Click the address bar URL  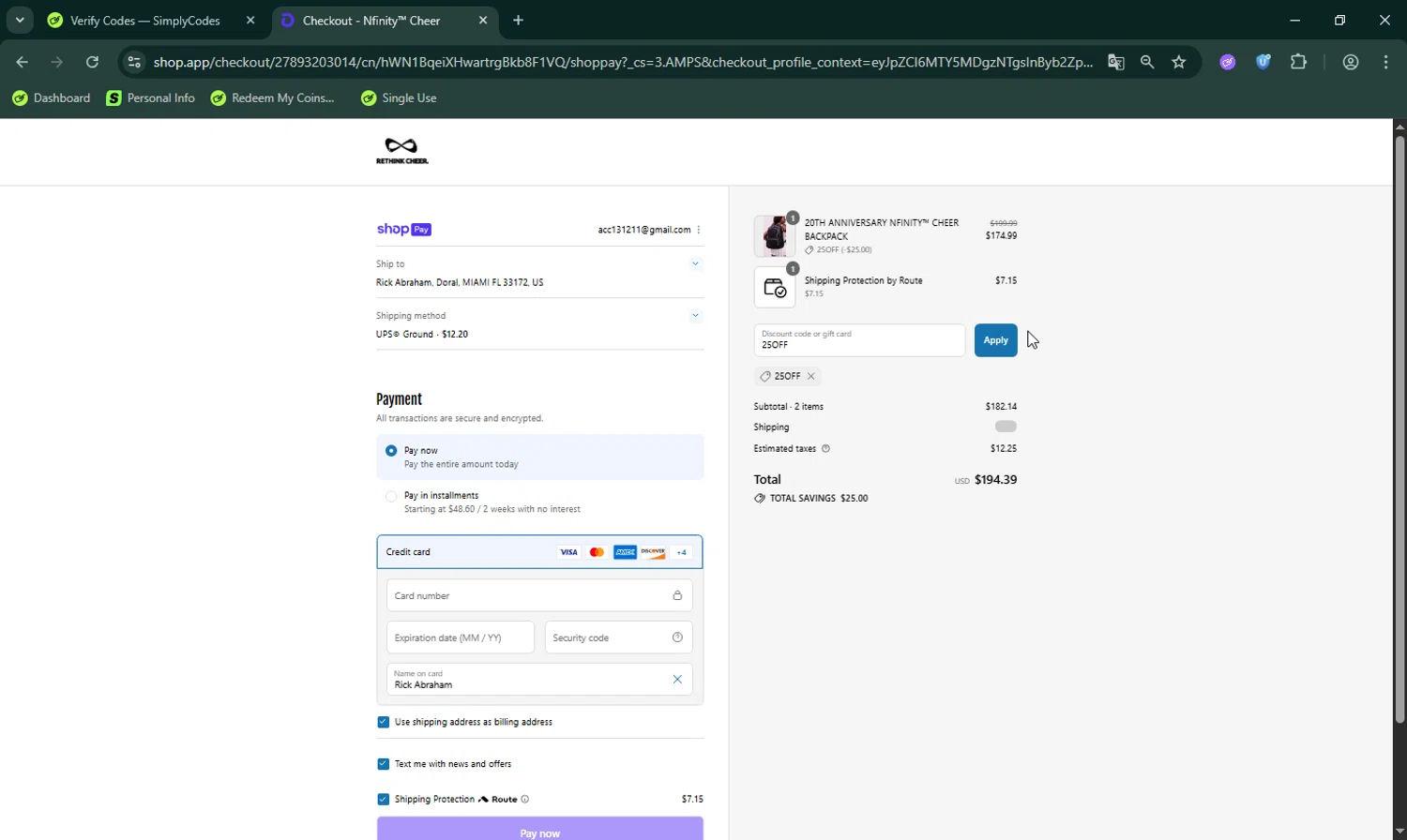(x=623, y=62)
